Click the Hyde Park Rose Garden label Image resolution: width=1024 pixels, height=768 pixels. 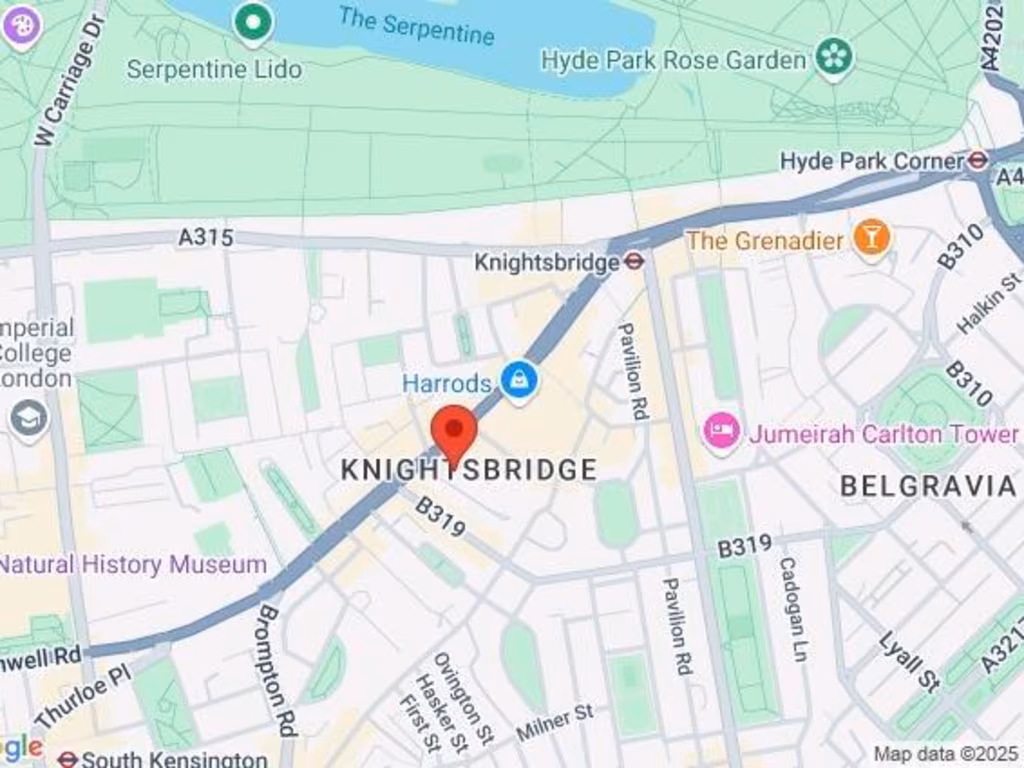coord(673,61)
